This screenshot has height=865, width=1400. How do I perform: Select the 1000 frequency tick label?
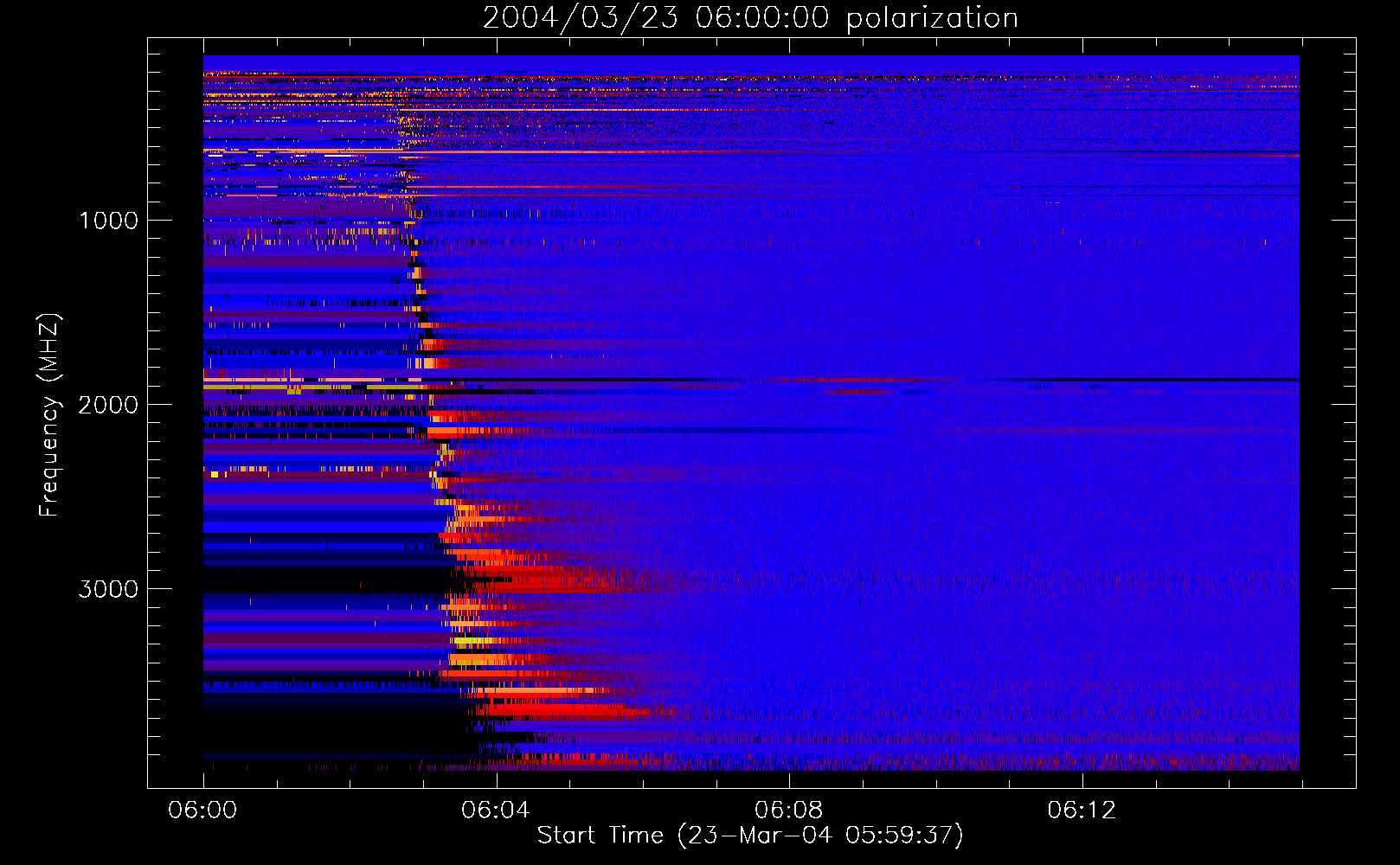[108, 221]
